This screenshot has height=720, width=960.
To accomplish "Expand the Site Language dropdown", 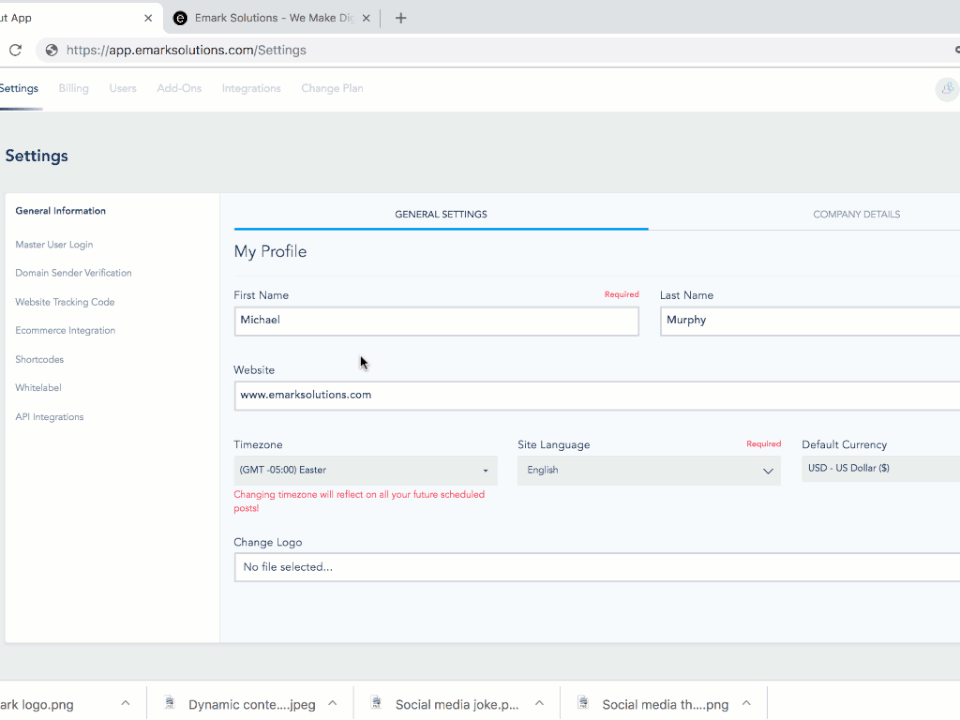I will tap(648, 470).
